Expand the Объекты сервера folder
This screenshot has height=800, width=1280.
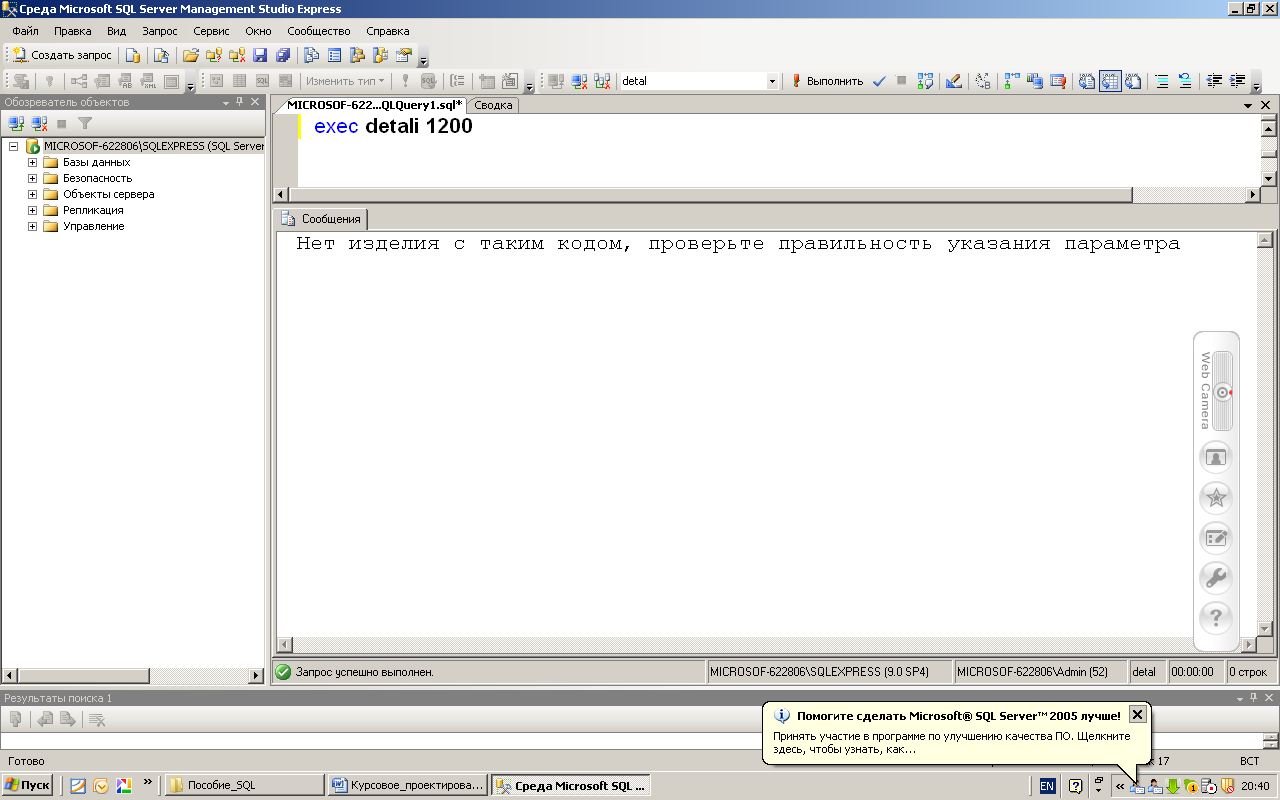pyautogui.click(x=32, y=194)
